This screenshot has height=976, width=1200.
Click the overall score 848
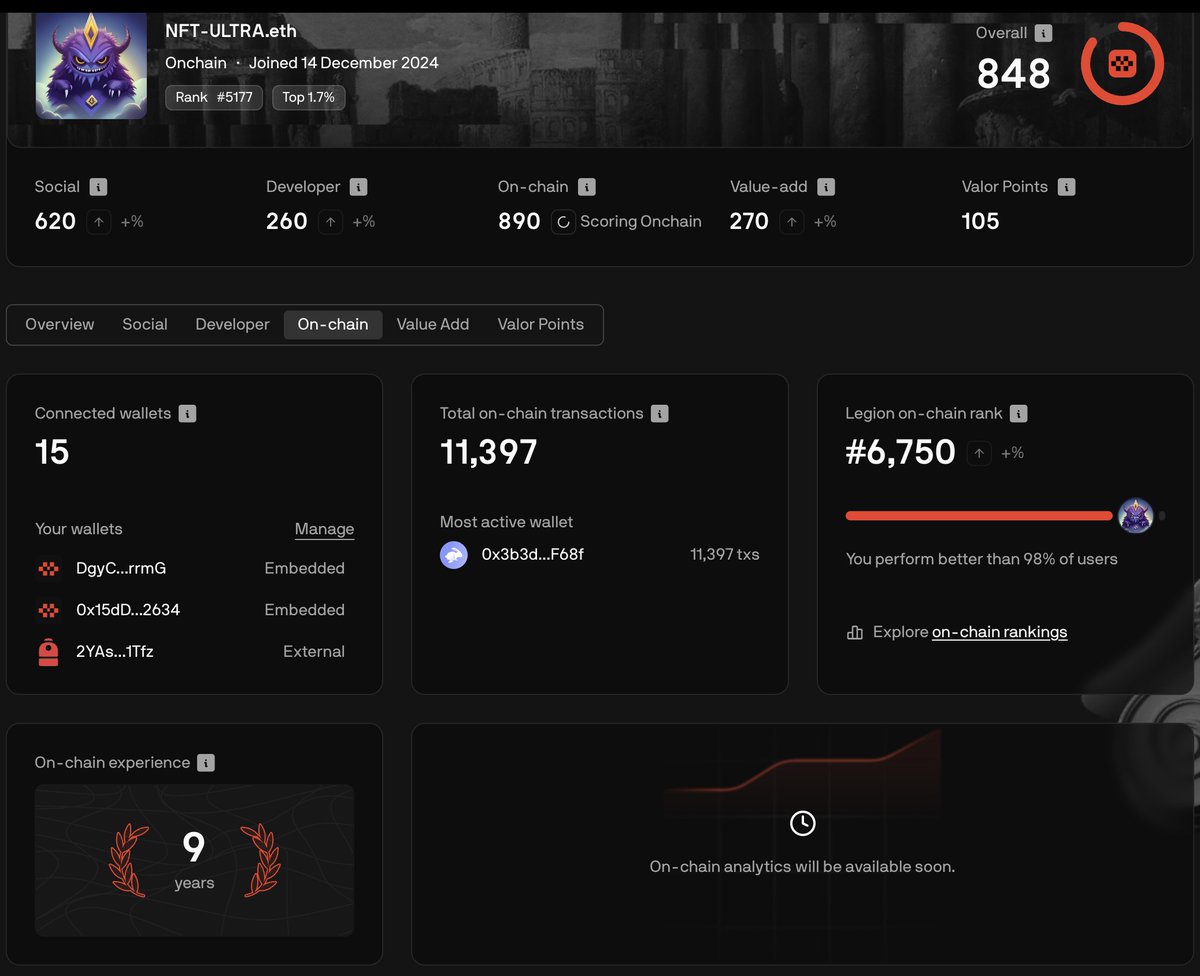tap(1014, 74)
